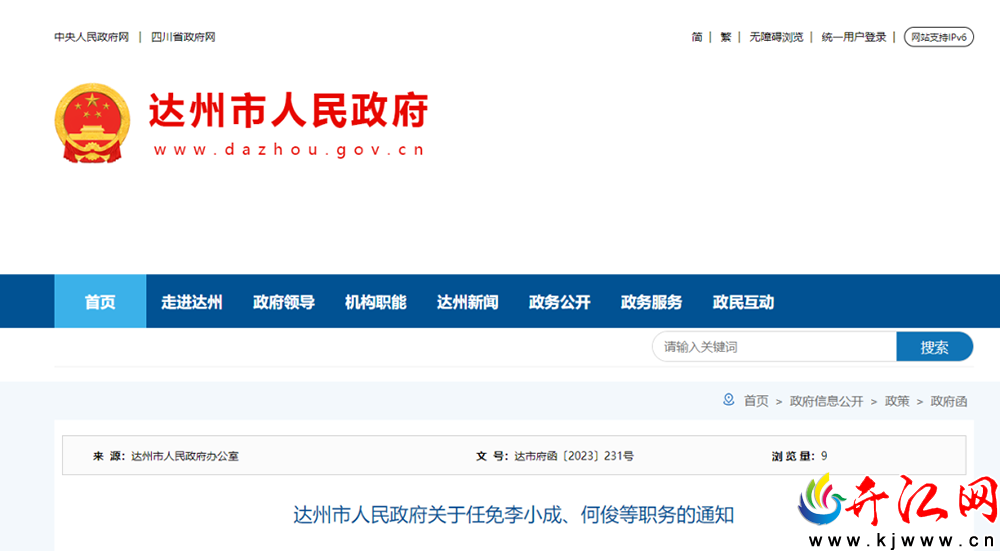Viewport: 1000px width, 551px height.
Task: Open 四川省政府网 link
Action: [x=183, y=37]
